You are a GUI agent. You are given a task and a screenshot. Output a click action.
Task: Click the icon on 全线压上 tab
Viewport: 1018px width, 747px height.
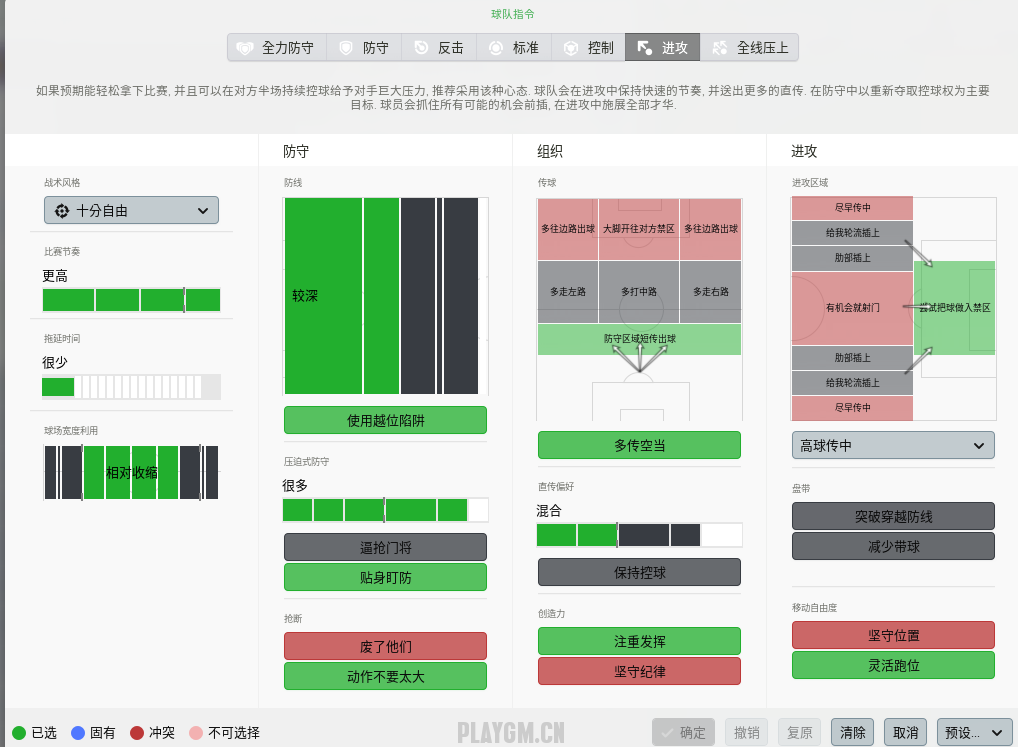pyautogui.click(x=720, y=48)
